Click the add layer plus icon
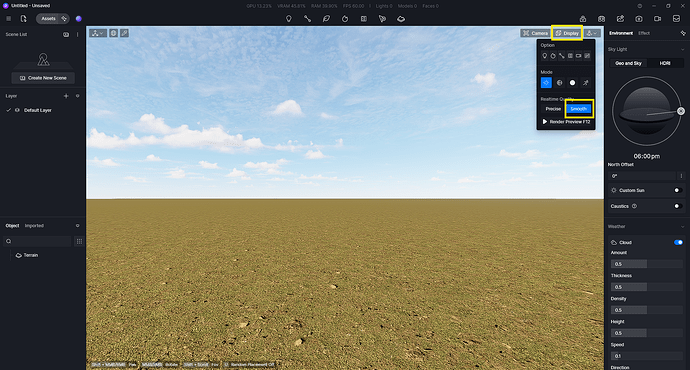Image resolution: width=690 pixels, height=370 pixels. 66,96
